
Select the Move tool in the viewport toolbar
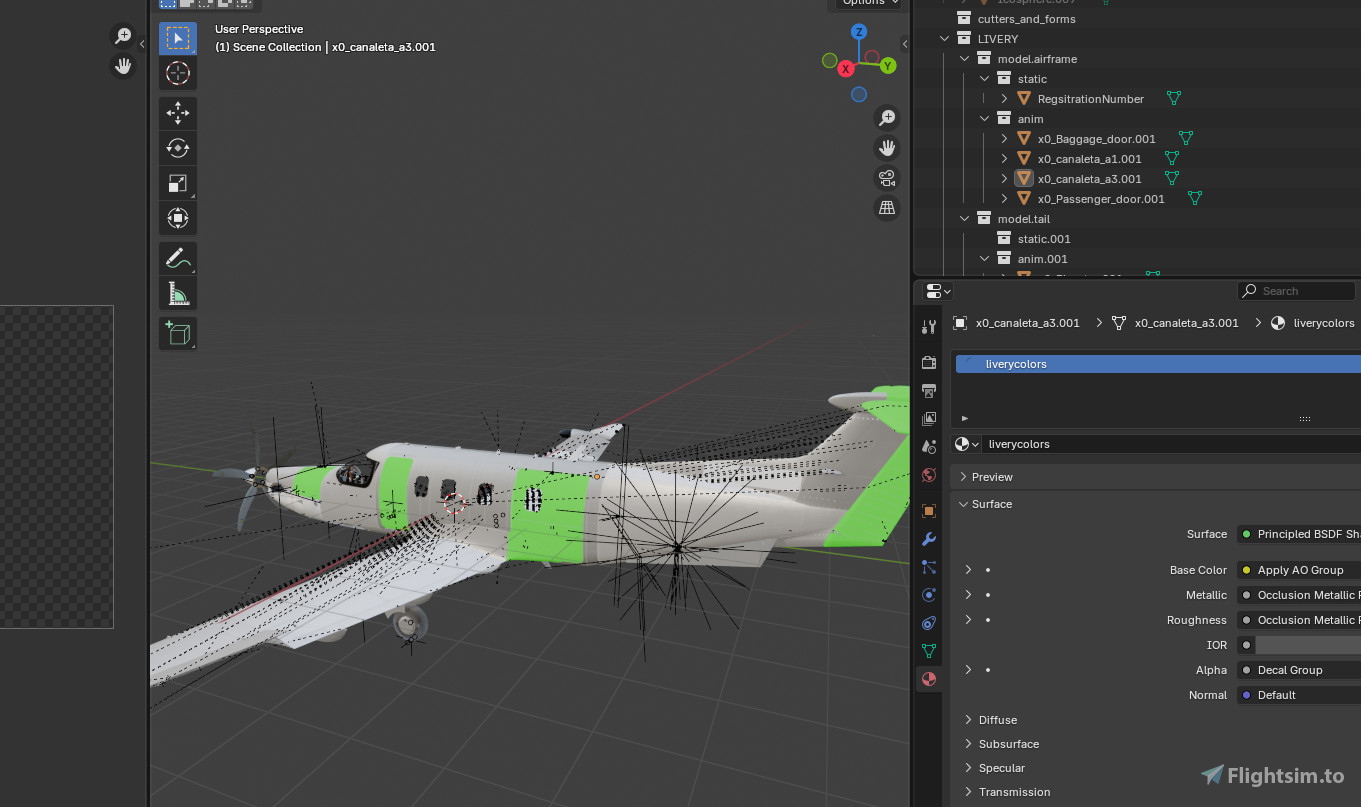pyautogui.click(x=178, y=113)
